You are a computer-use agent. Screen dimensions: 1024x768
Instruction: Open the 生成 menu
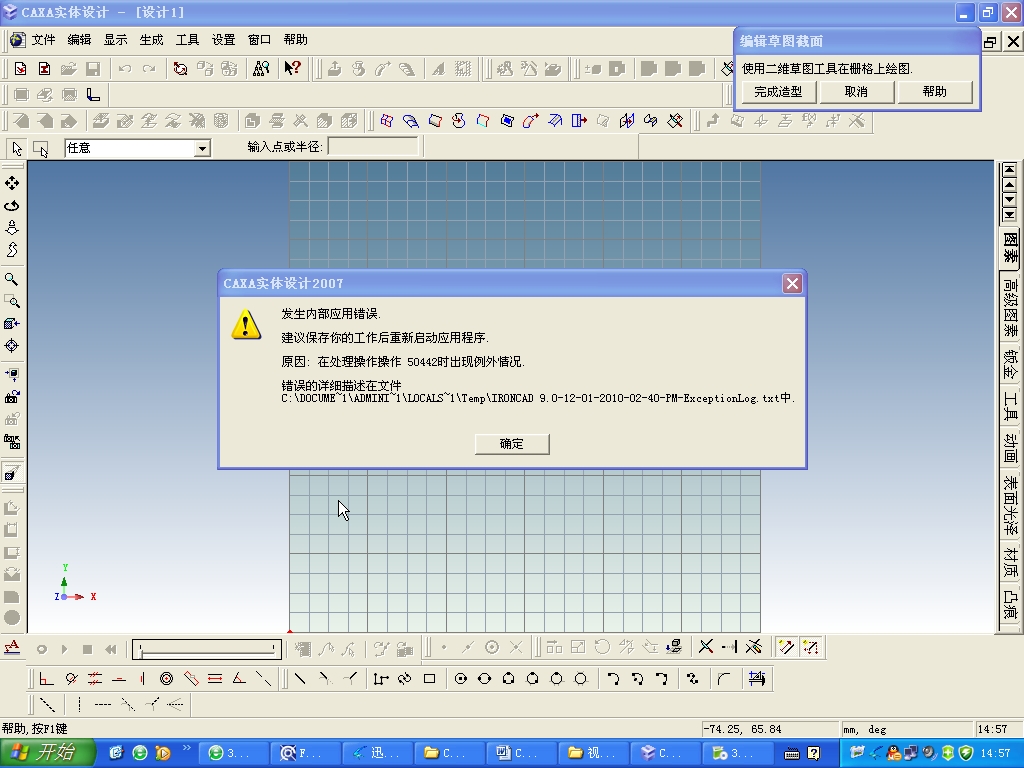pos(151,40)
